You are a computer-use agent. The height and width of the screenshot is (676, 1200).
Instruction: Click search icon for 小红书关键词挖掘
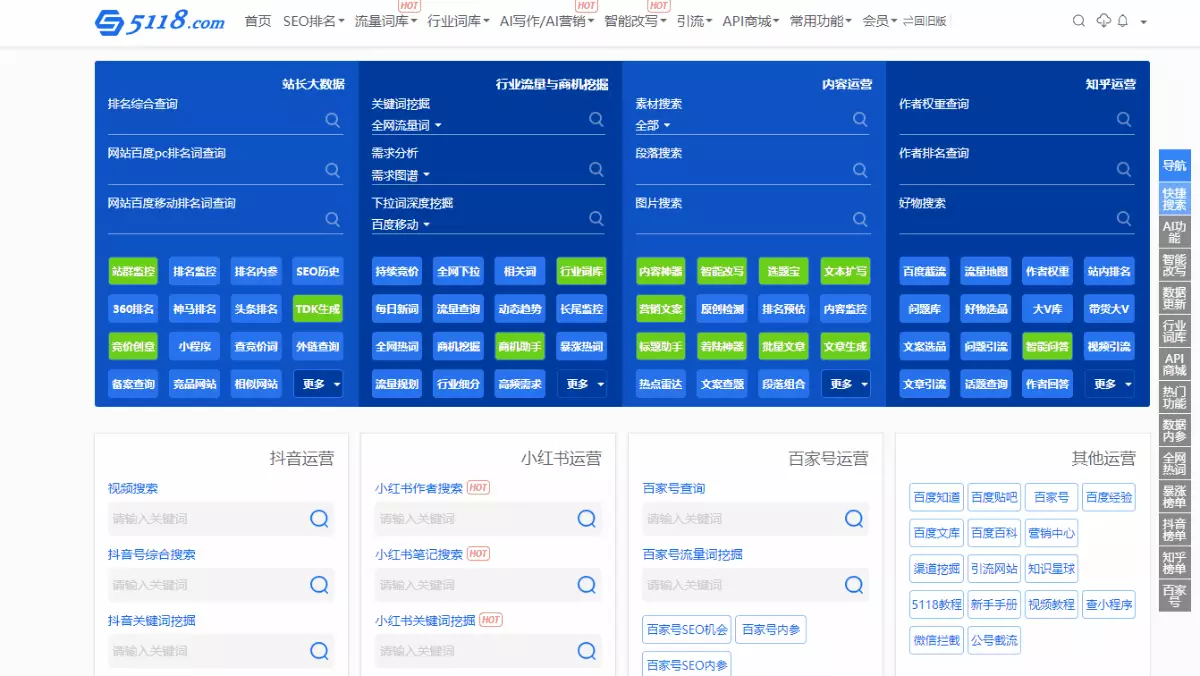pos(587,651)
